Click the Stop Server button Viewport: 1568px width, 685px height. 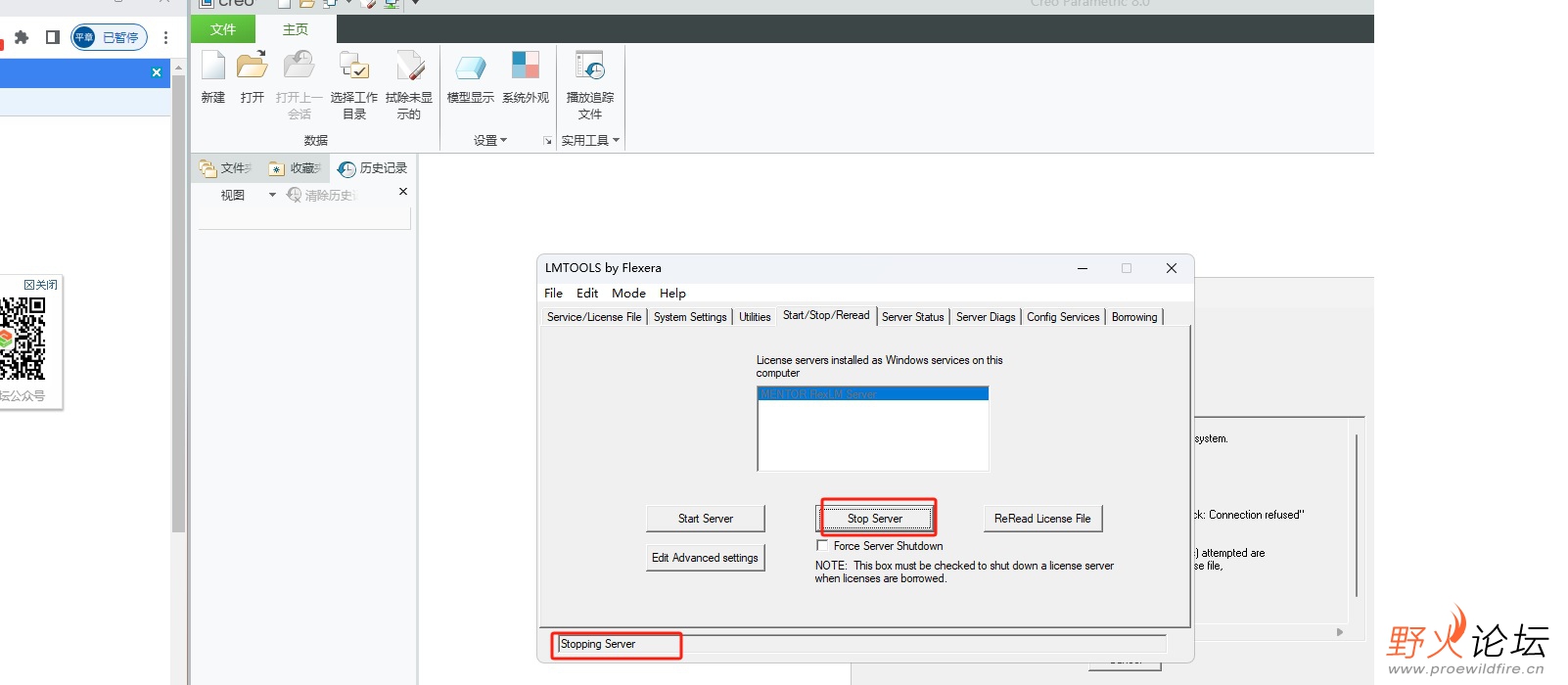point(875,519)
